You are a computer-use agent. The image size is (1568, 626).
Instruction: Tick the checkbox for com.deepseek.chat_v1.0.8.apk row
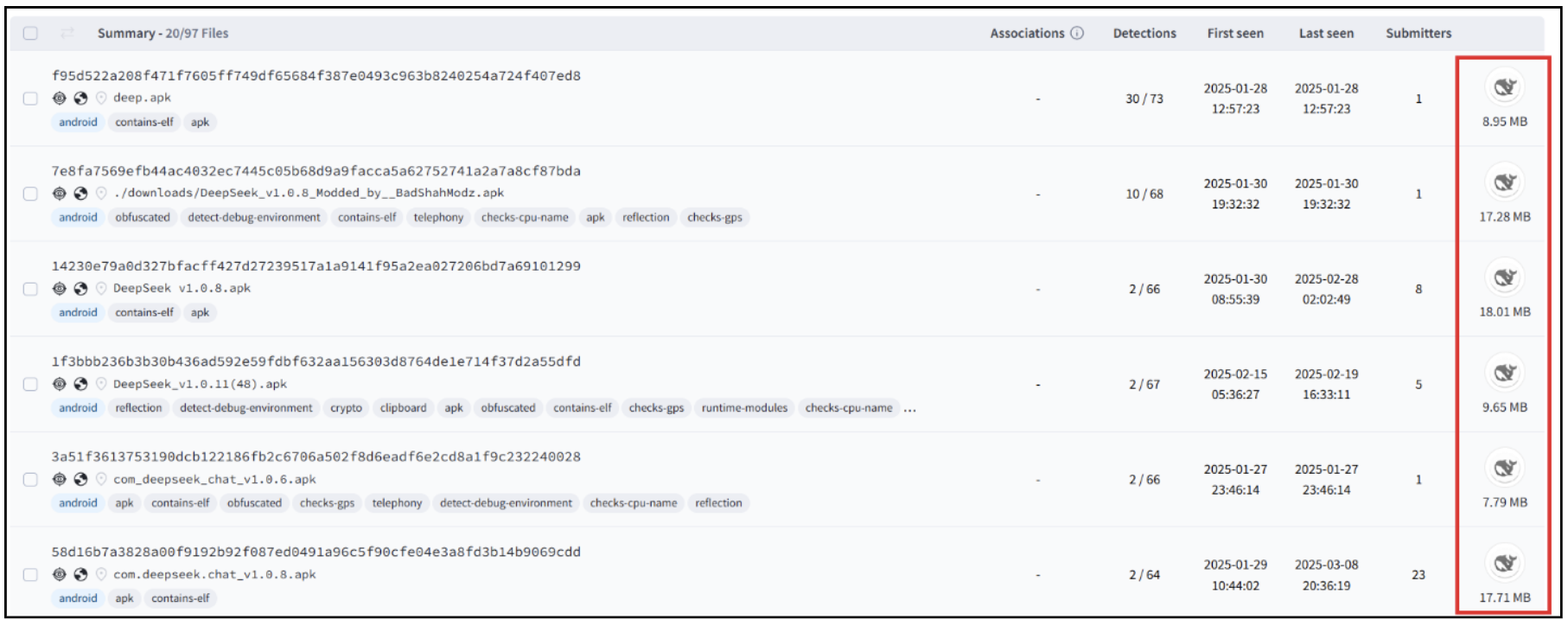coord(30,574)
